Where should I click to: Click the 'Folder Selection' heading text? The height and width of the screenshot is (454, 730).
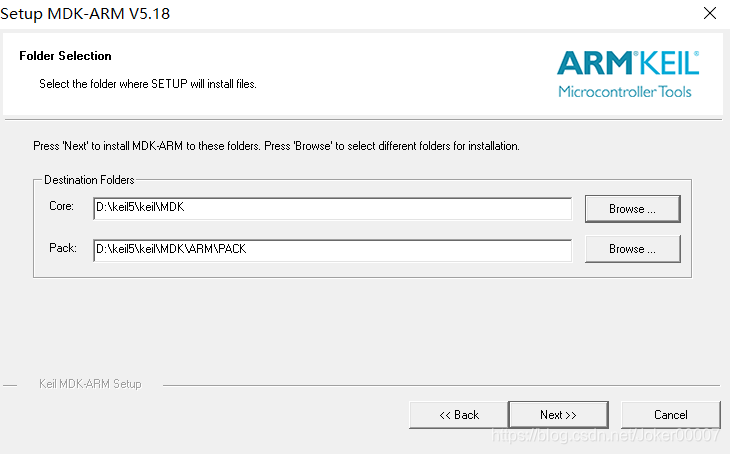coord(65,56)
